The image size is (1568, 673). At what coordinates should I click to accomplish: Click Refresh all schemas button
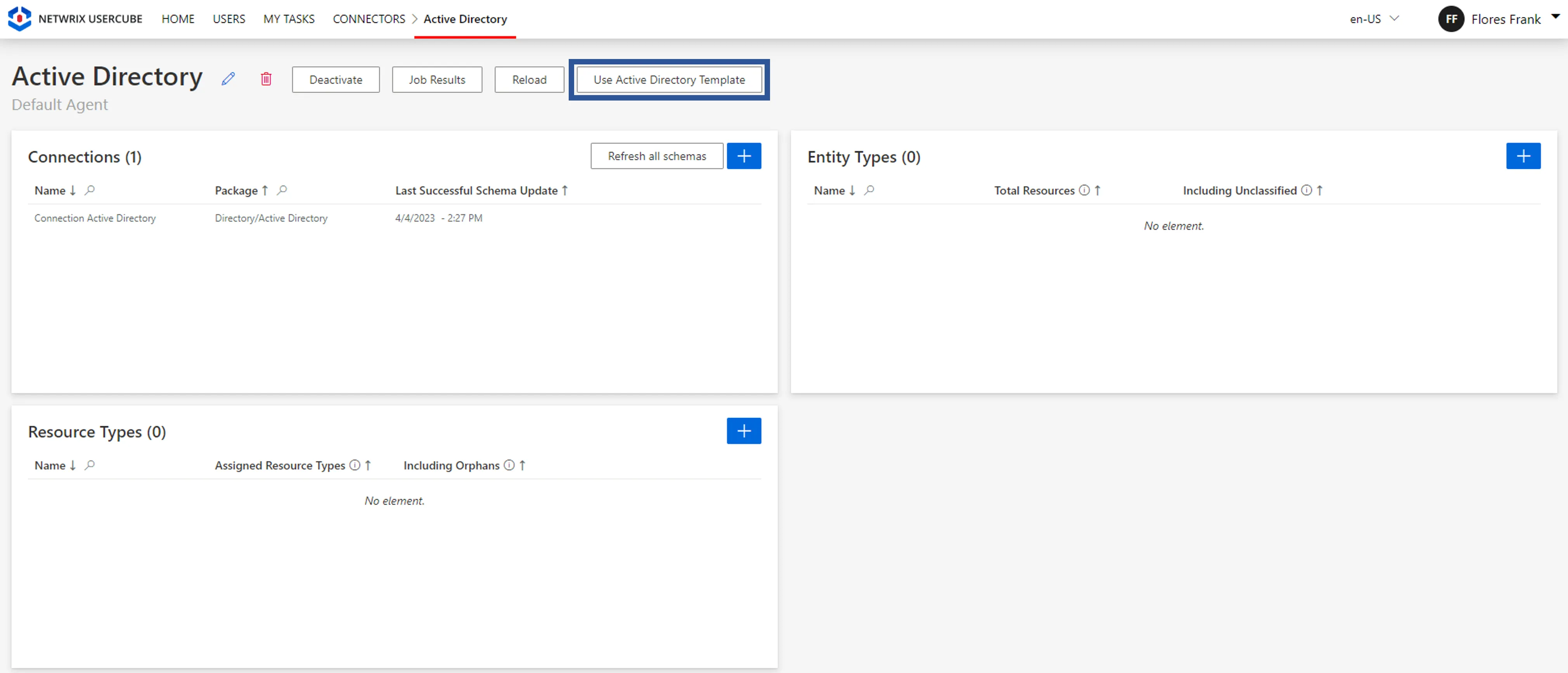[657, 156]
